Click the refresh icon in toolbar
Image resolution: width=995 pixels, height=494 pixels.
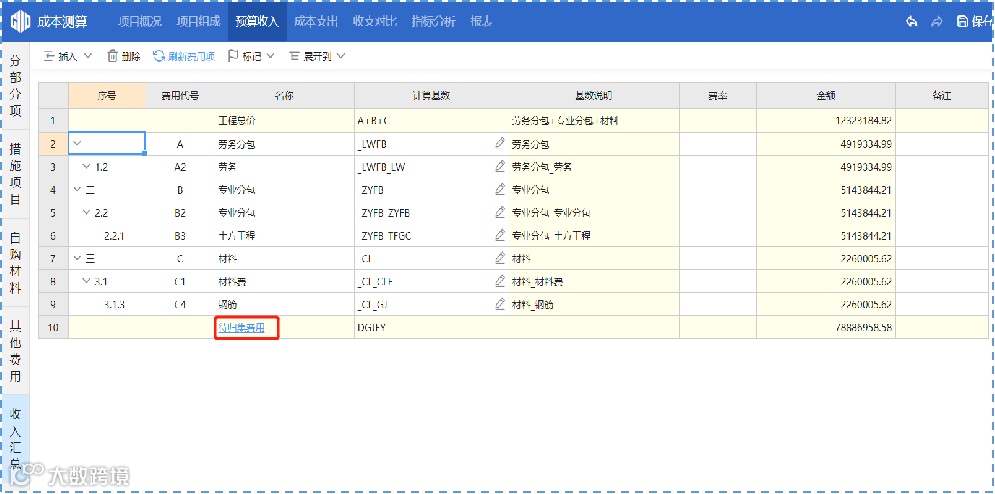click(159, 56)
